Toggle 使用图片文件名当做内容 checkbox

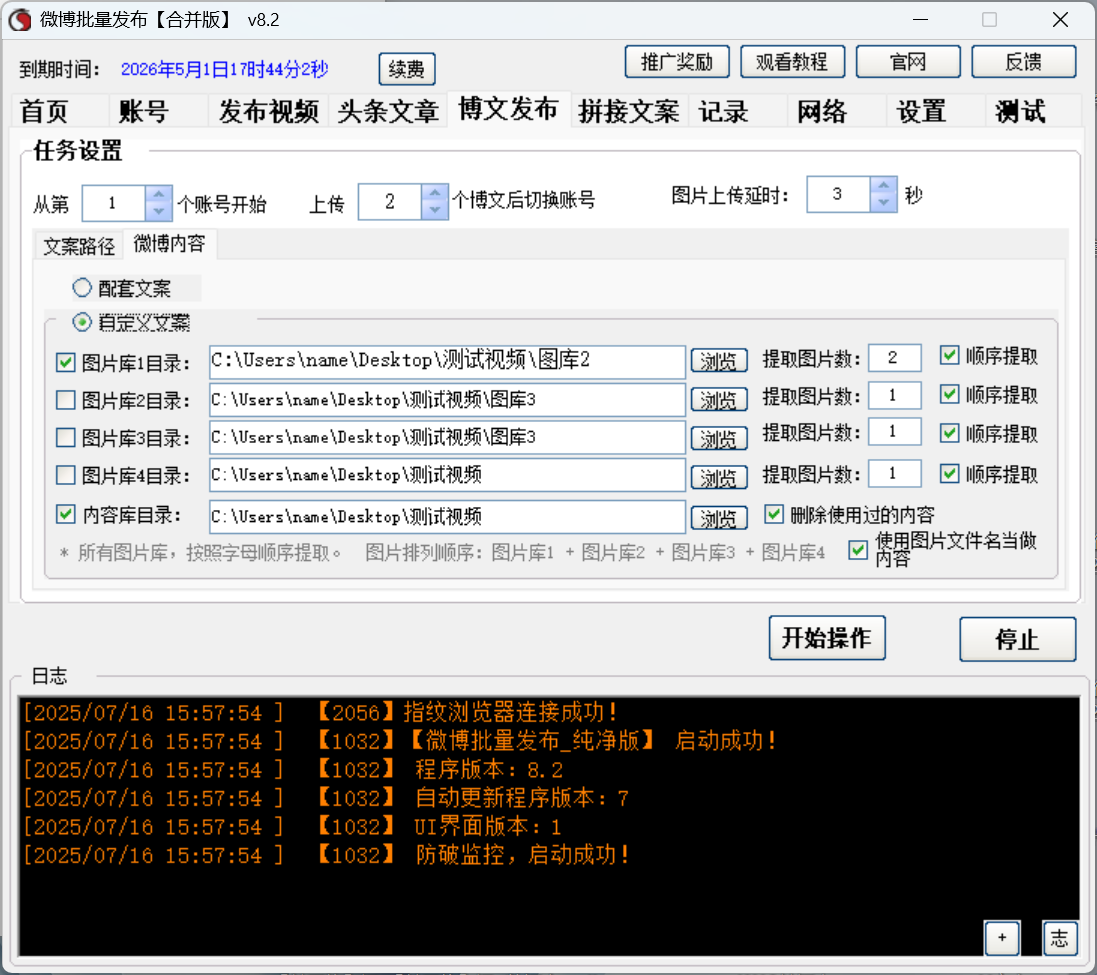click(858, 550)
